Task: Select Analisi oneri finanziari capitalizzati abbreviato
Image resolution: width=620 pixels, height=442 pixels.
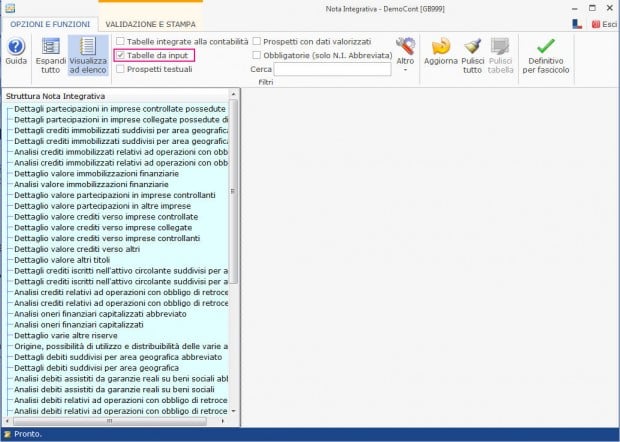Action: point(100,314)
